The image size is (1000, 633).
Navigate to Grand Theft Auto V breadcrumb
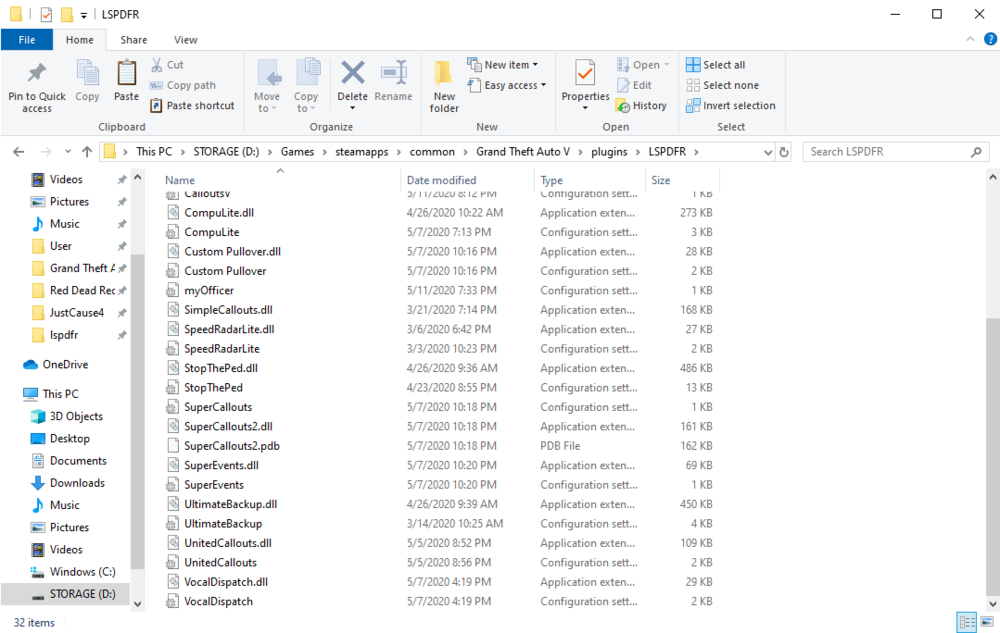(522, 152)
